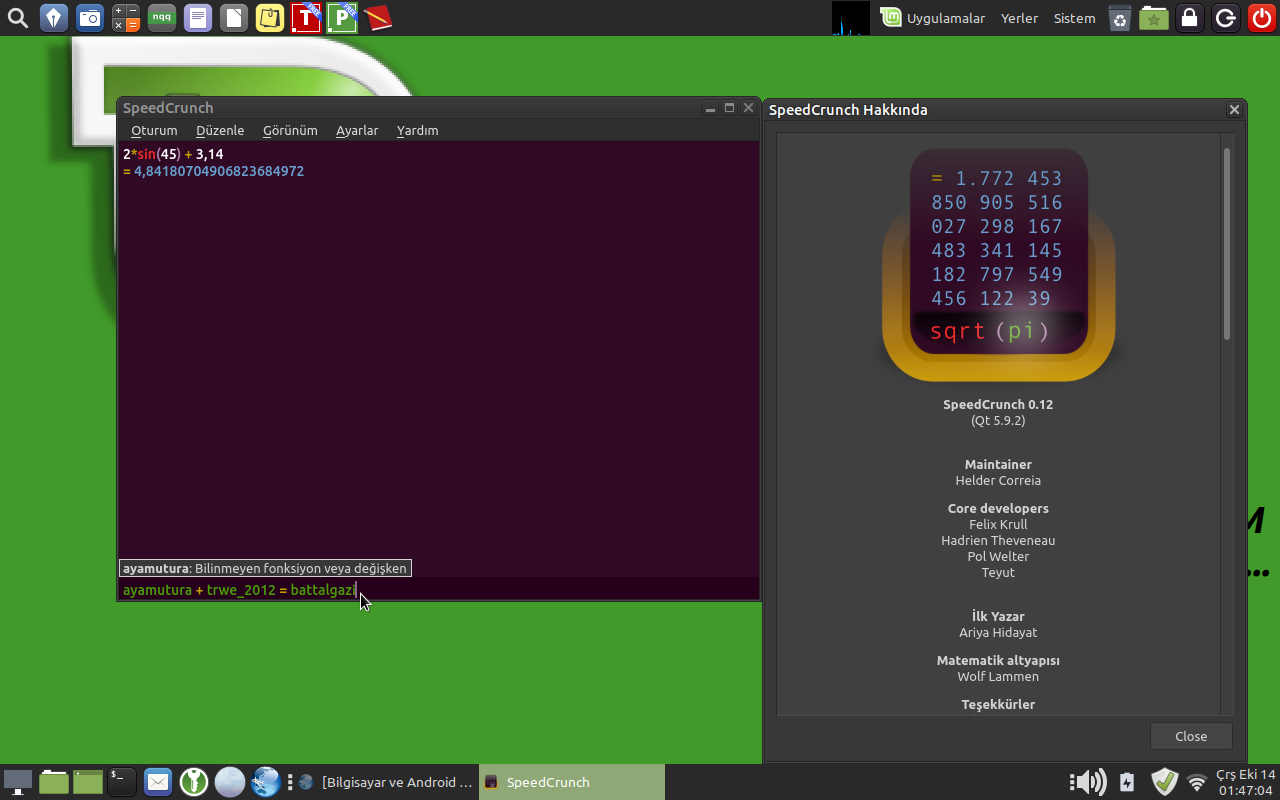Launch the calculator app in top panel
This screenshot has width=1280, height=800.
[126, 18]
